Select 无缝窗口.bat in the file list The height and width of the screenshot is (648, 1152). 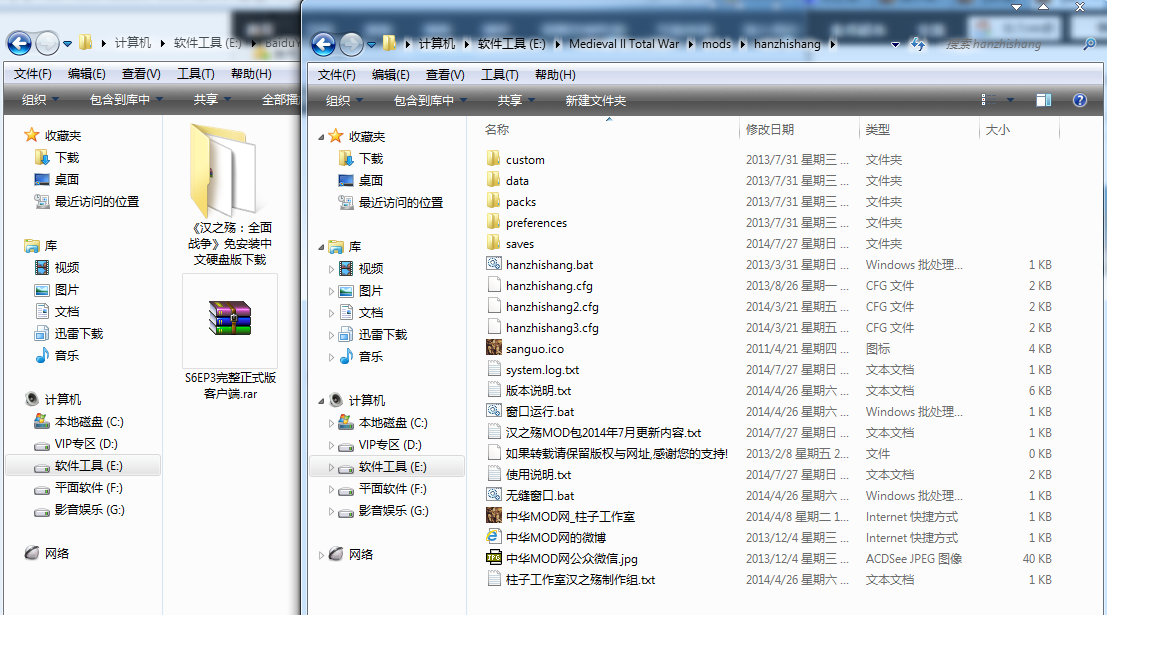(539, 496)
